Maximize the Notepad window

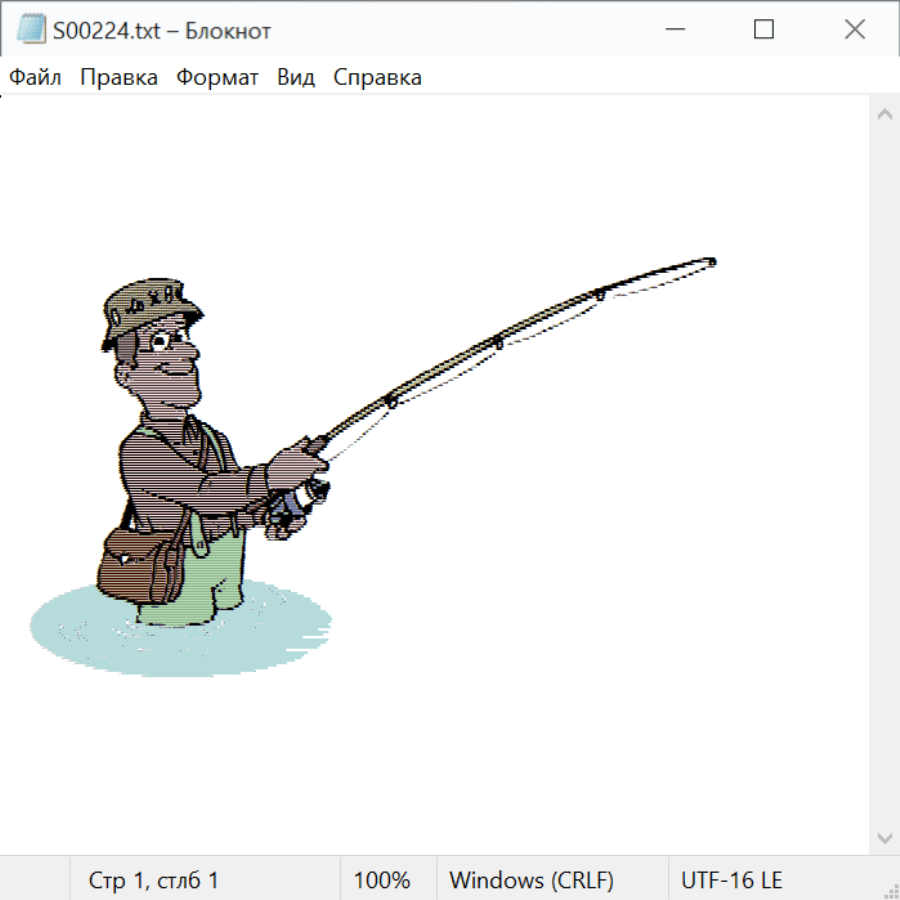[764, 30]
